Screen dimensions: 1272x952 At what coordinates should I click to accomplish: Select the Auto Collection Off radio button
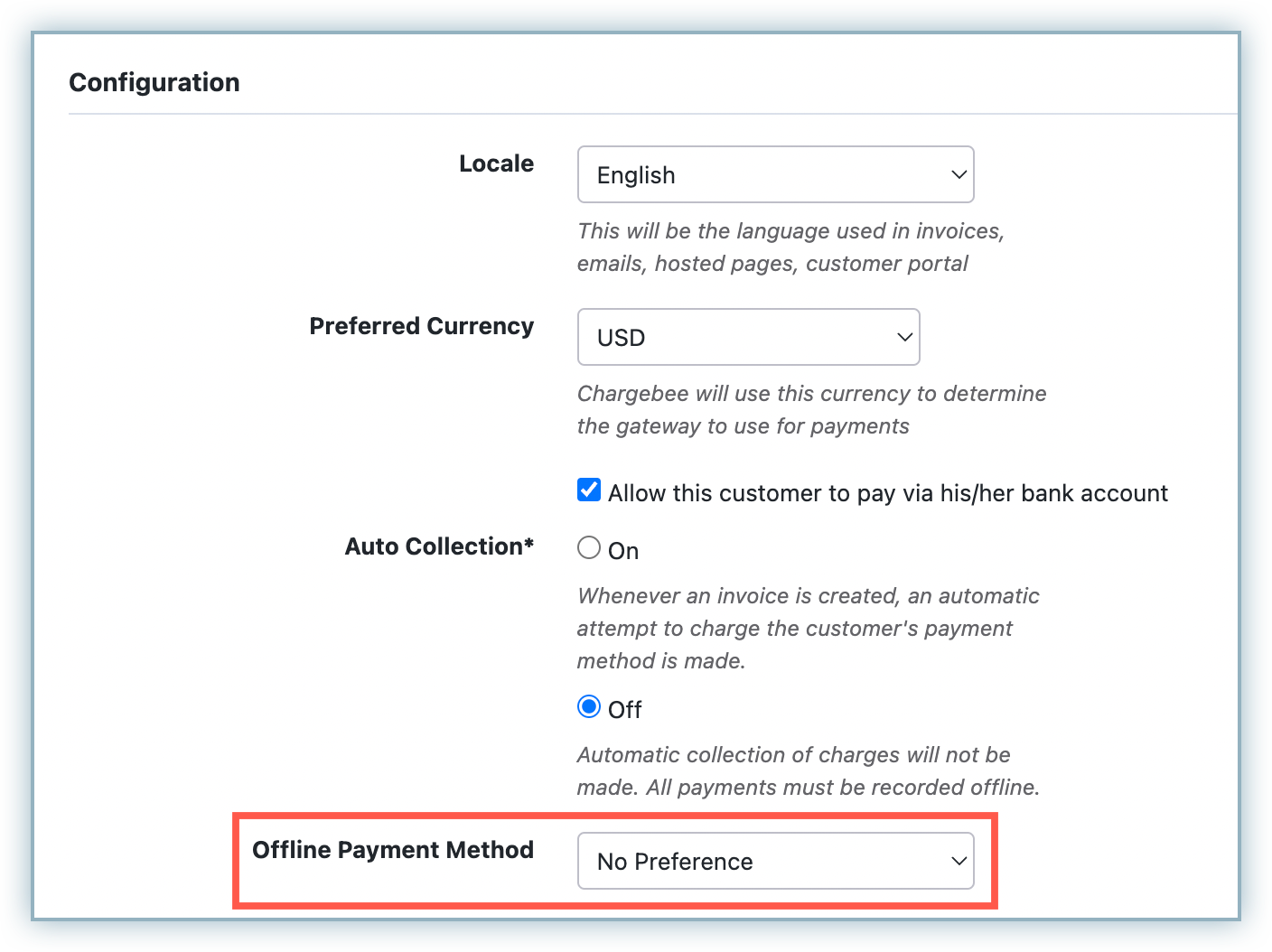(x=589, y=706)
